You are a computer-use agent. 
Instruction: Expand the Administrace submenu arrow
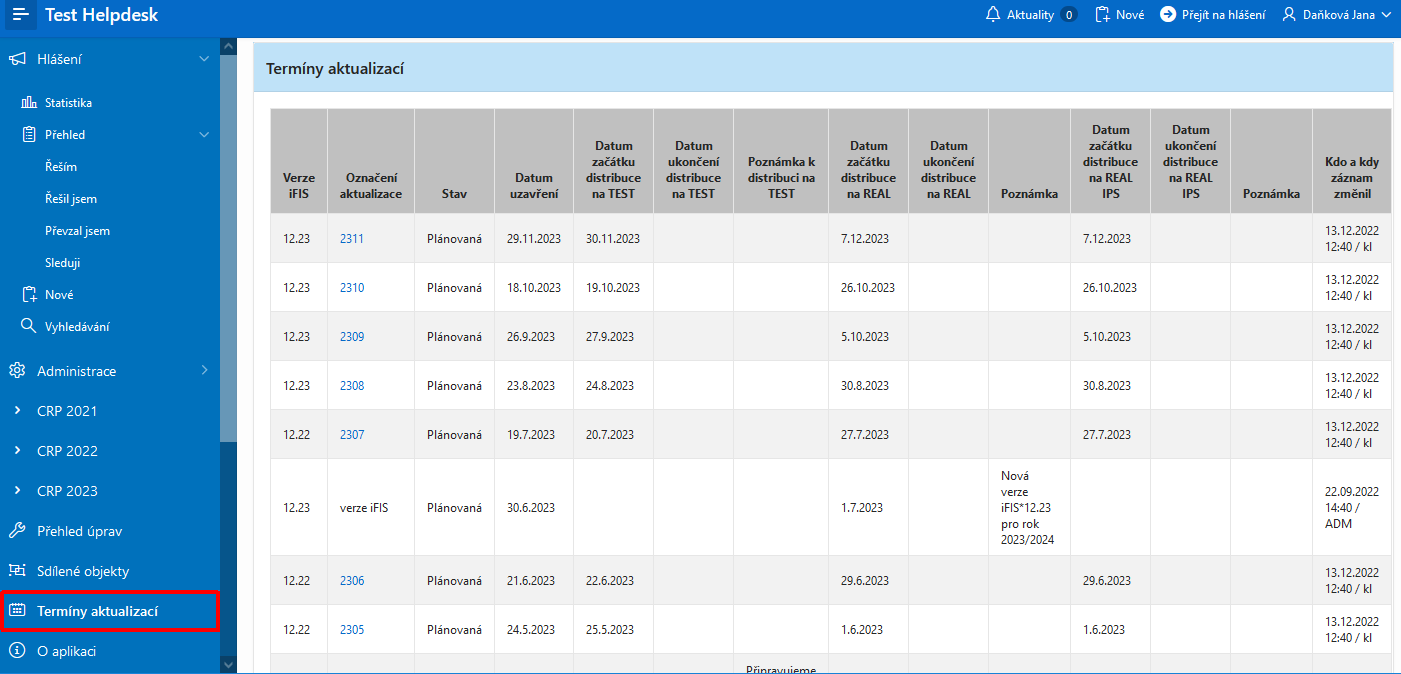(204, 371)
